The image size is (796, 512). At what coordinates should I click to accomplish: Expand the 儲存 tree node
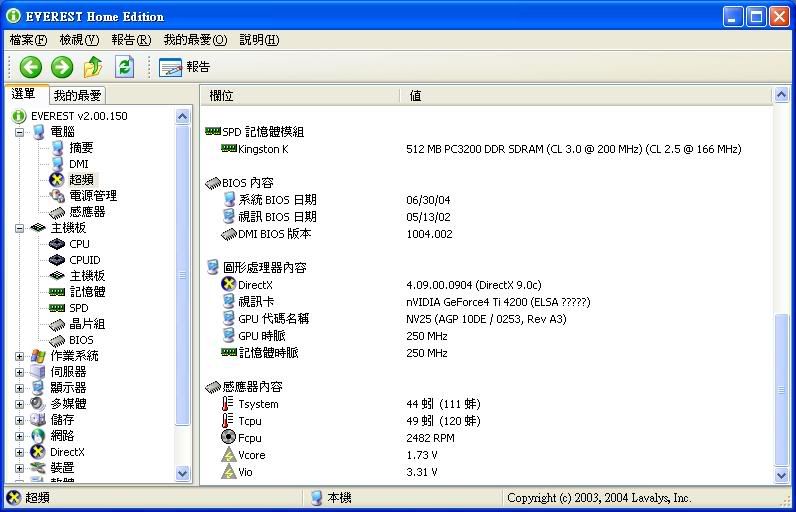[x=19, y=420]
